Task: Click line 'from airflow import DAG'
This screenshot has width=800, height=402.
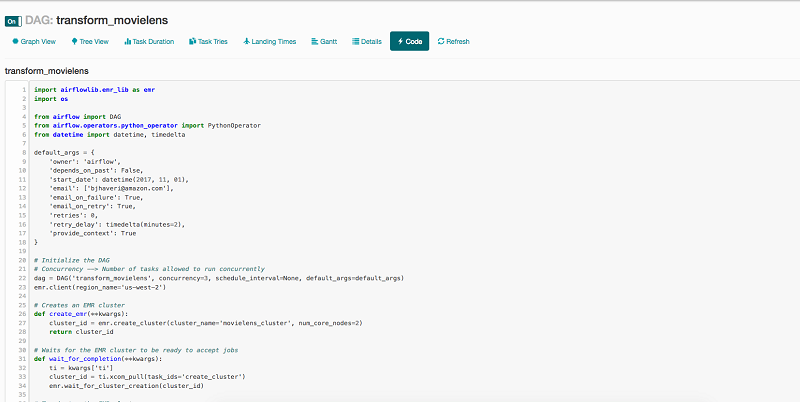Action: (78, 117)
